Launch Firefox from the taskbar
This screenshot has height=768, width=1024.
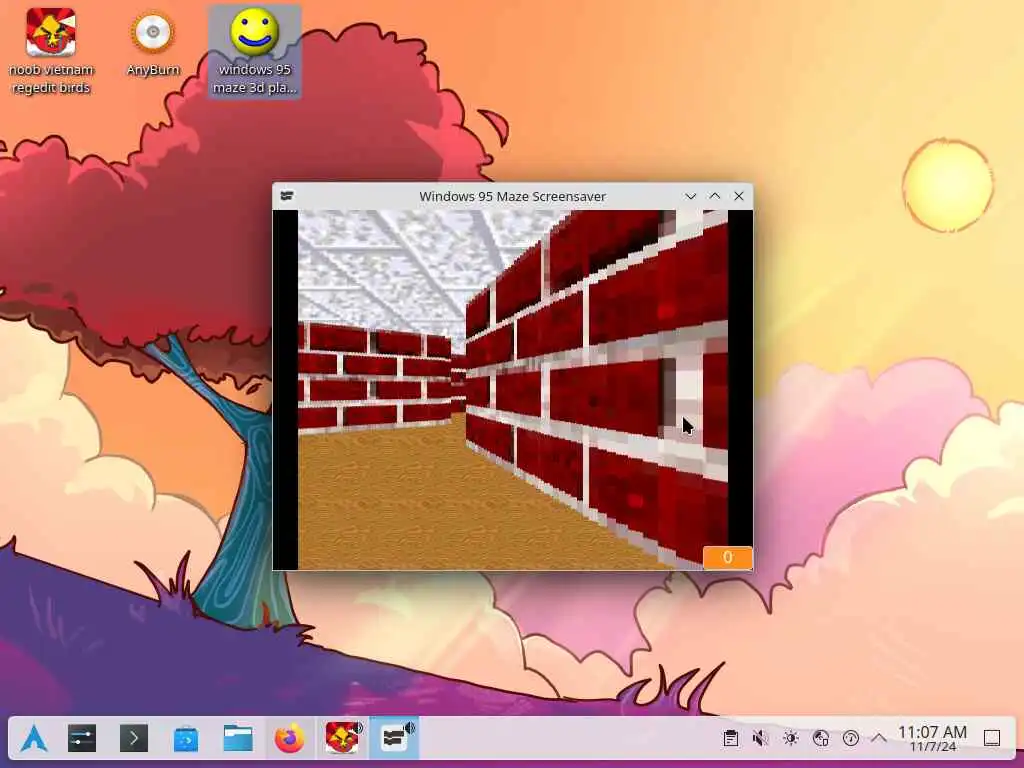coord(290,739)
